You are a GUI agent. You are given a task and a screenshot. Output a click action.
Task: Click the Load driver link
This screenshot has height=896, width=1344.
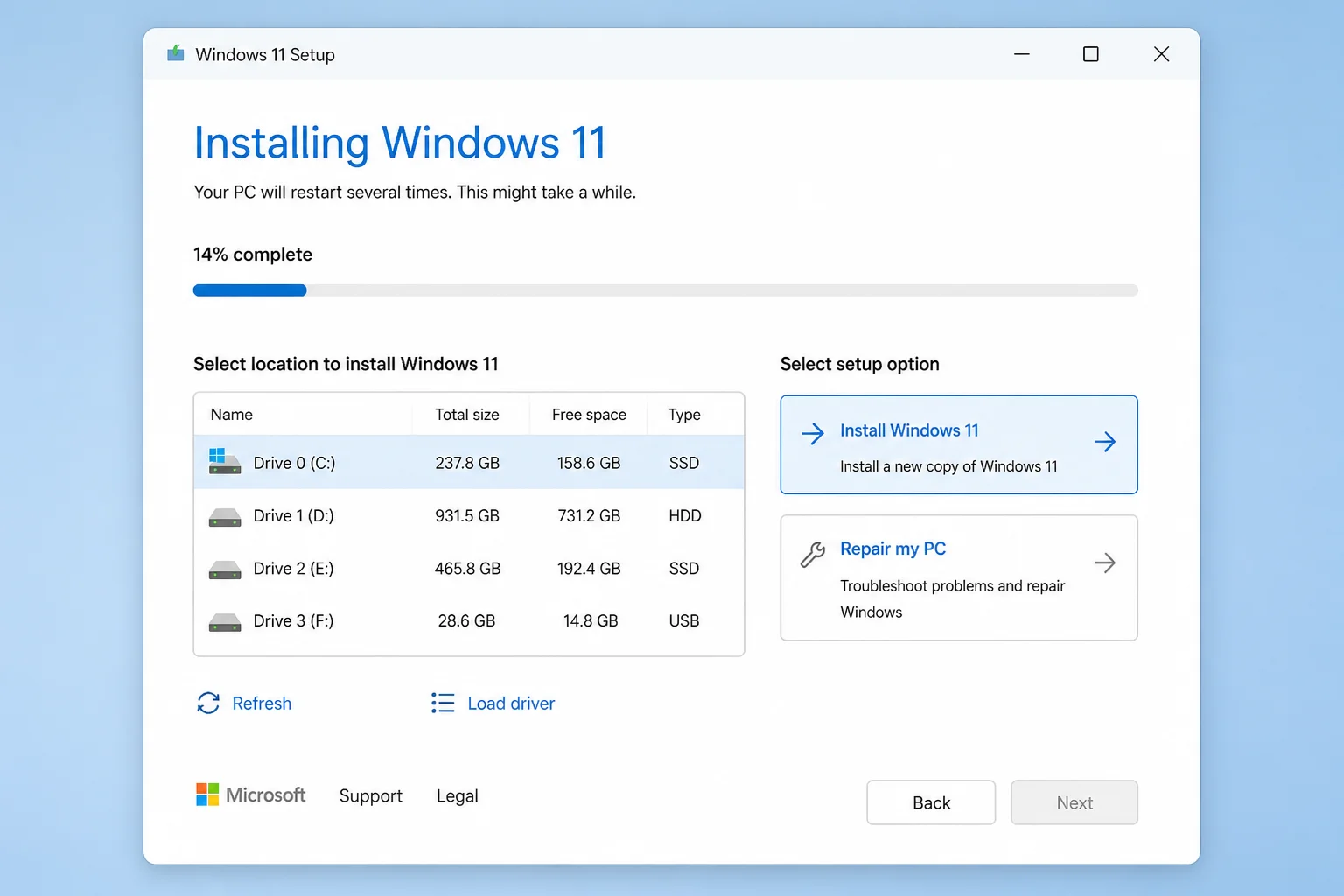point(511,703)
